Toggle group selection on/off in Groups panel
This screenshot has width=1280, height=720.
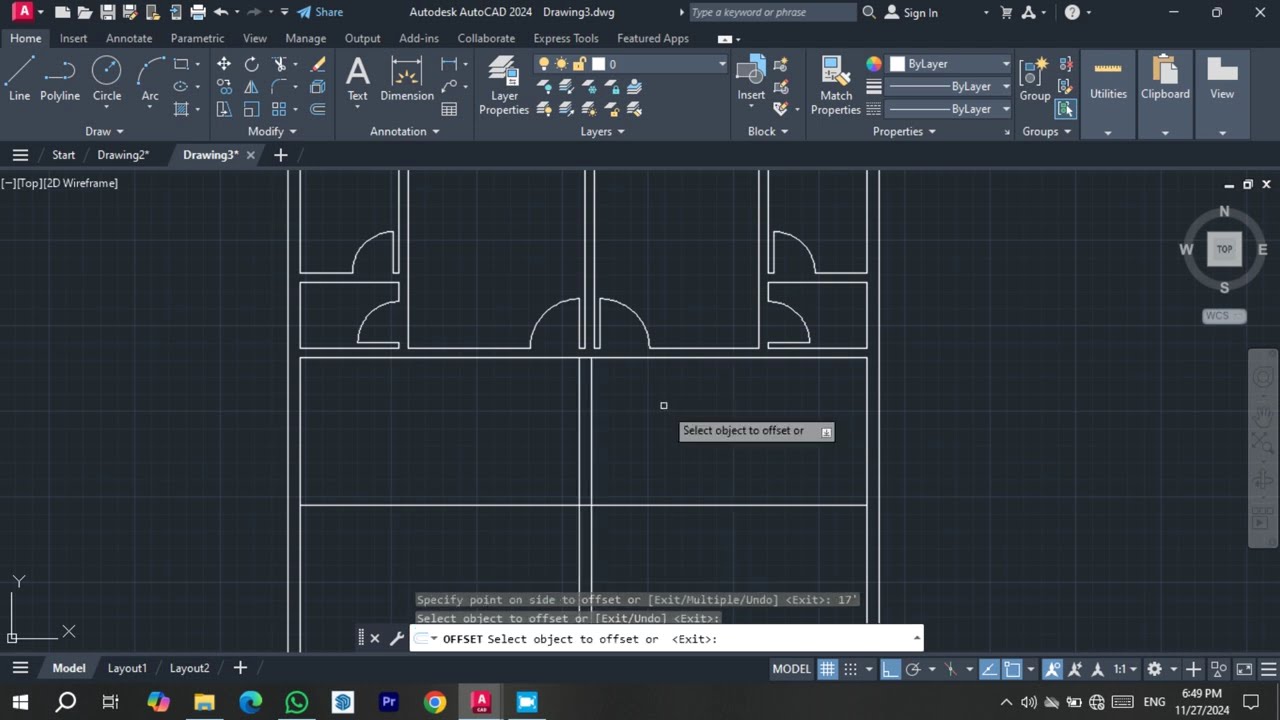(1066, 110)
